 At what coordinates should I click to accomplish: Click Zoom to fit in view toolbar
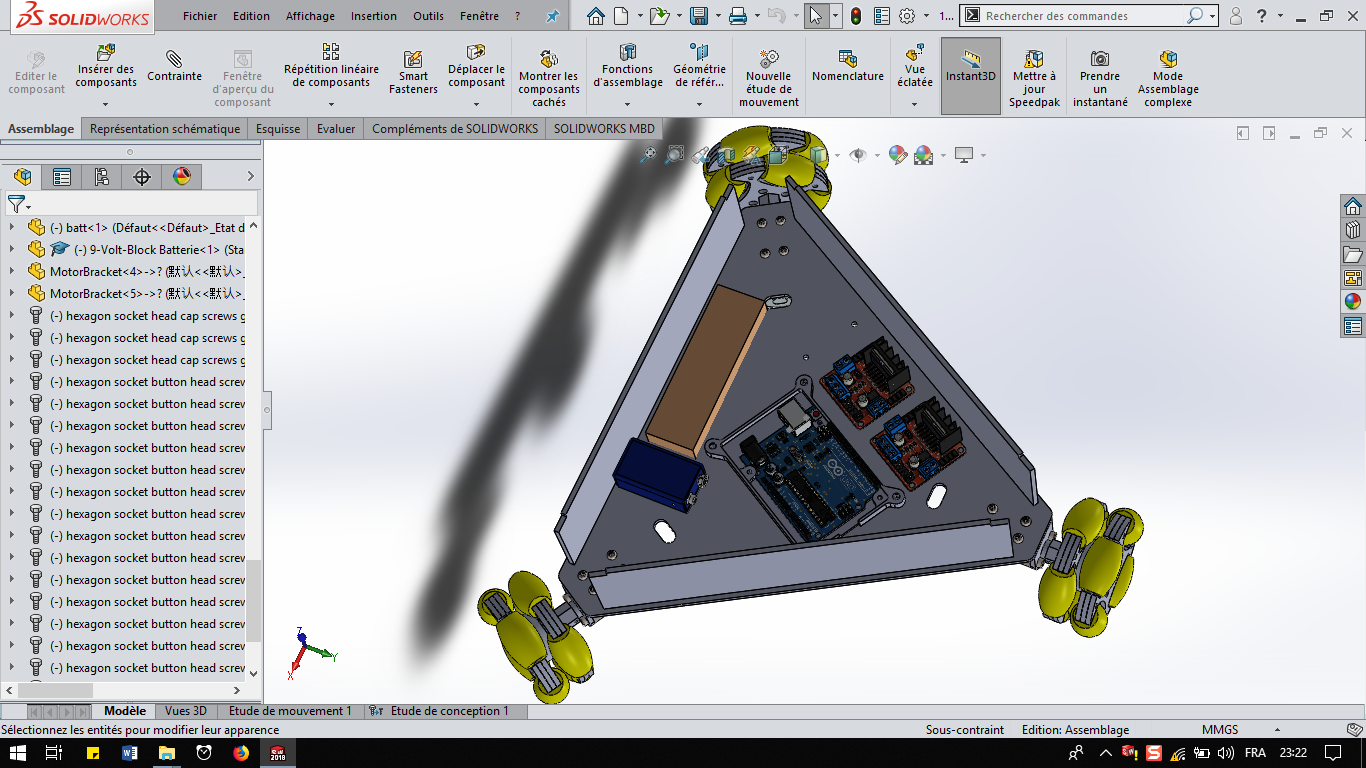coord(648,154)
